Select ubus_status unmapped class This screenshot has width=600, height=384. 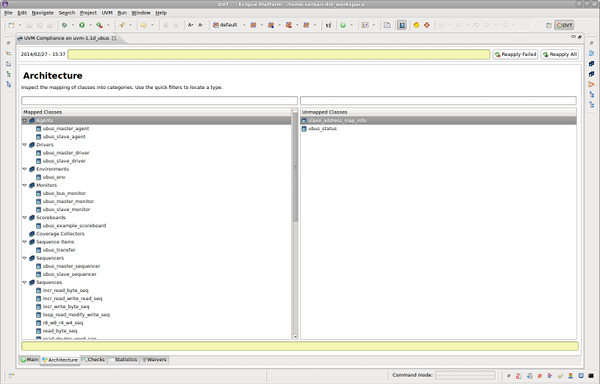tap(322, 129)
